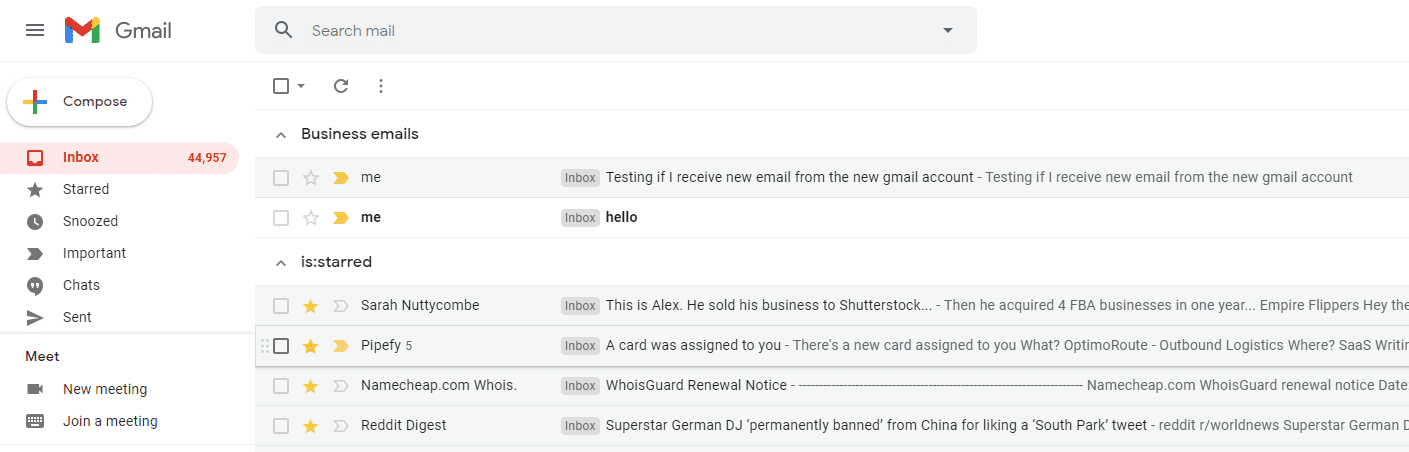Check the box for Testing email
This screenshot has height=452, width=1409.
[281, 178]
